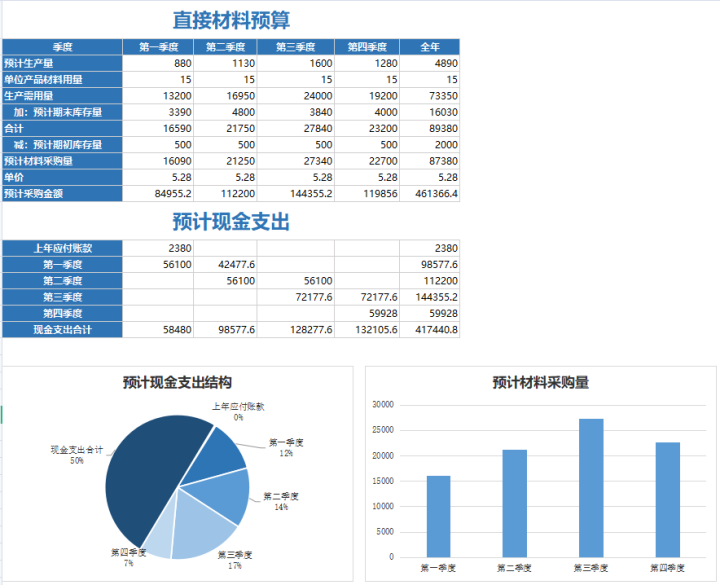Click the cell with value 1130
Viewport: 720px width, 585px height.
coord(225,63)
